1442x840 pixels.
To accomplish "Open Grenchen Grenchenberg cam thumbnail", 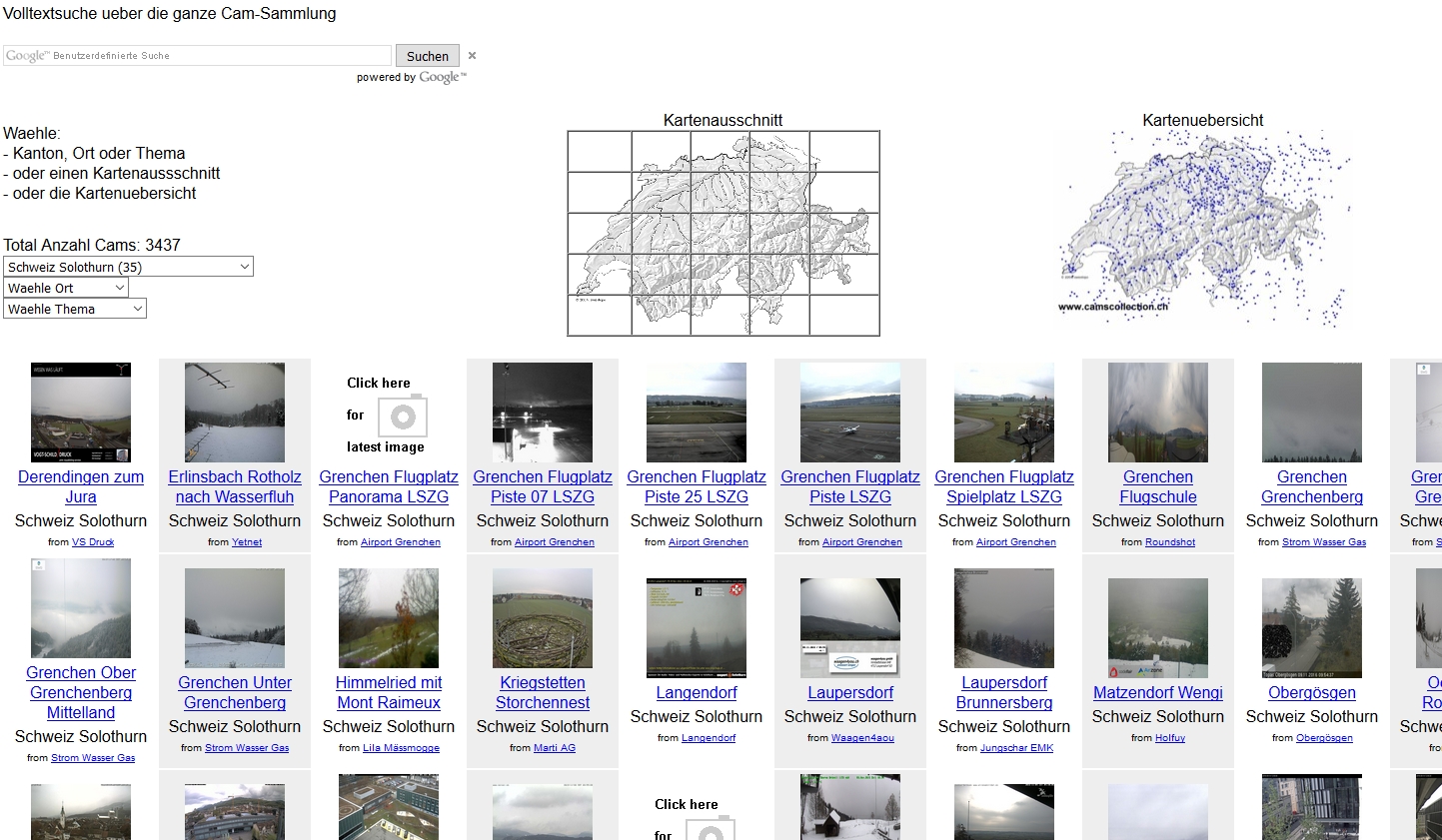I will tap(1312, 413).
